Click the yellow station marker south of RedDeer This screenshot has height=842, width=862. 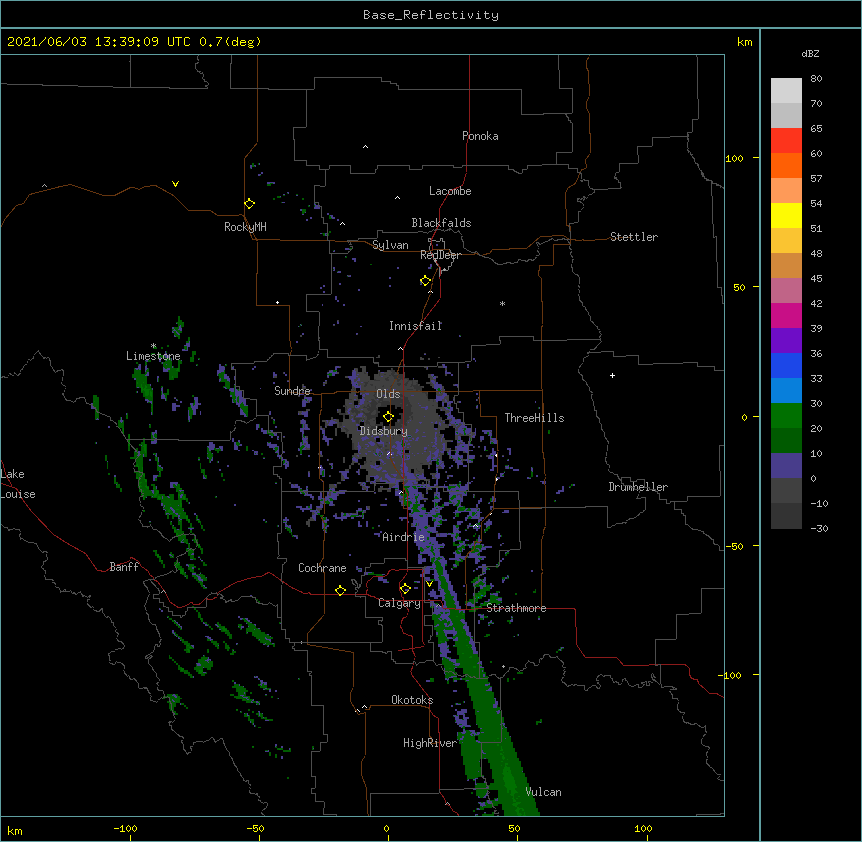426,281
